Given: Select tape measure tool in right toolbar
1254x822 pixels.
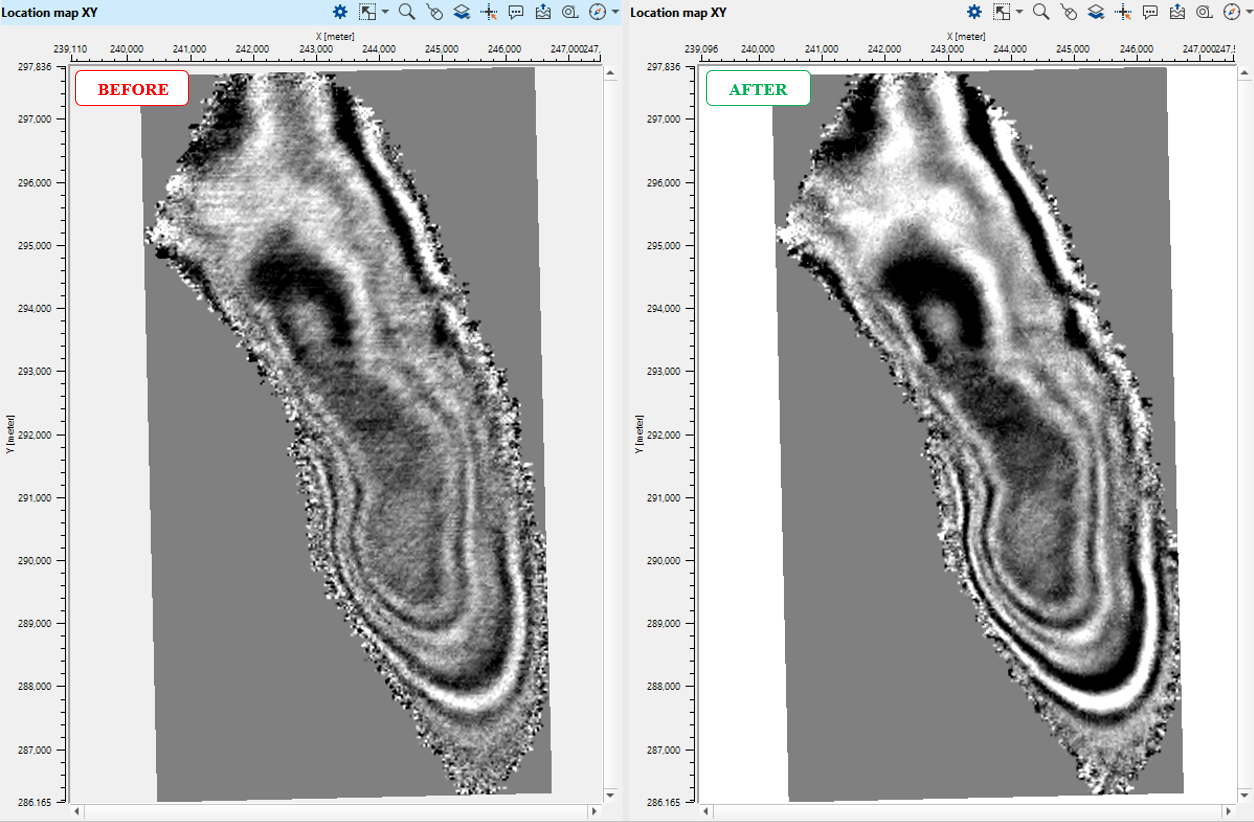Looking at the screenshot, I should pos(1204,12).
